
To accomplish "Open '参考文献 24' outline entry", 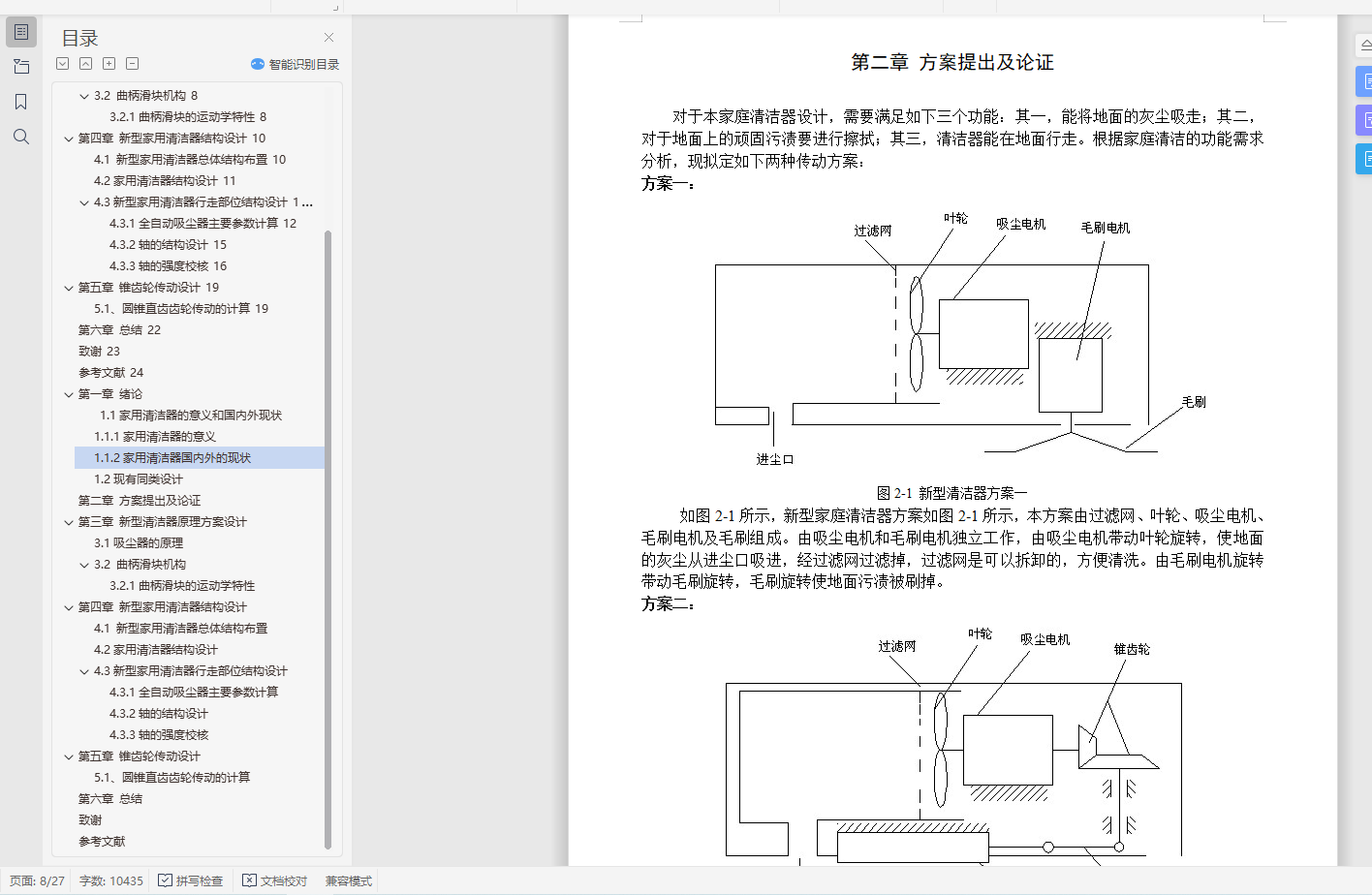I will coord(110,373).
